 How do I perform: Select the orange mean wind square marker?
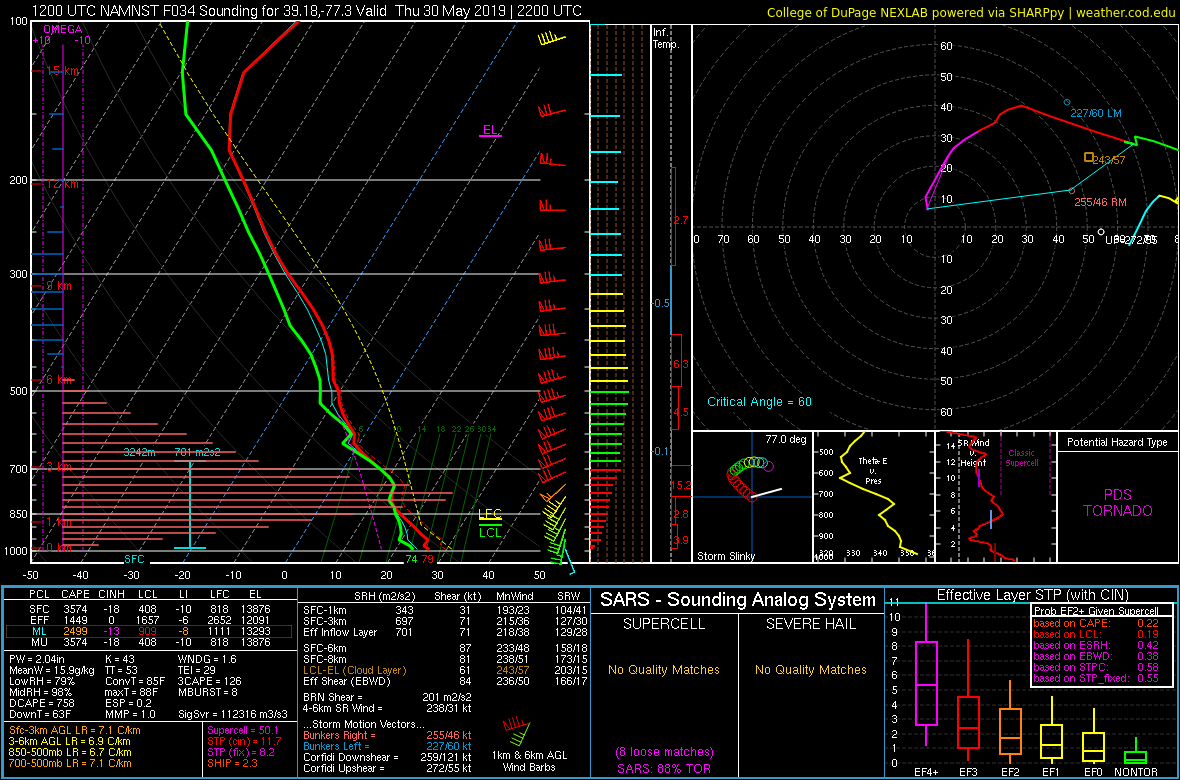coord(1089,157)
